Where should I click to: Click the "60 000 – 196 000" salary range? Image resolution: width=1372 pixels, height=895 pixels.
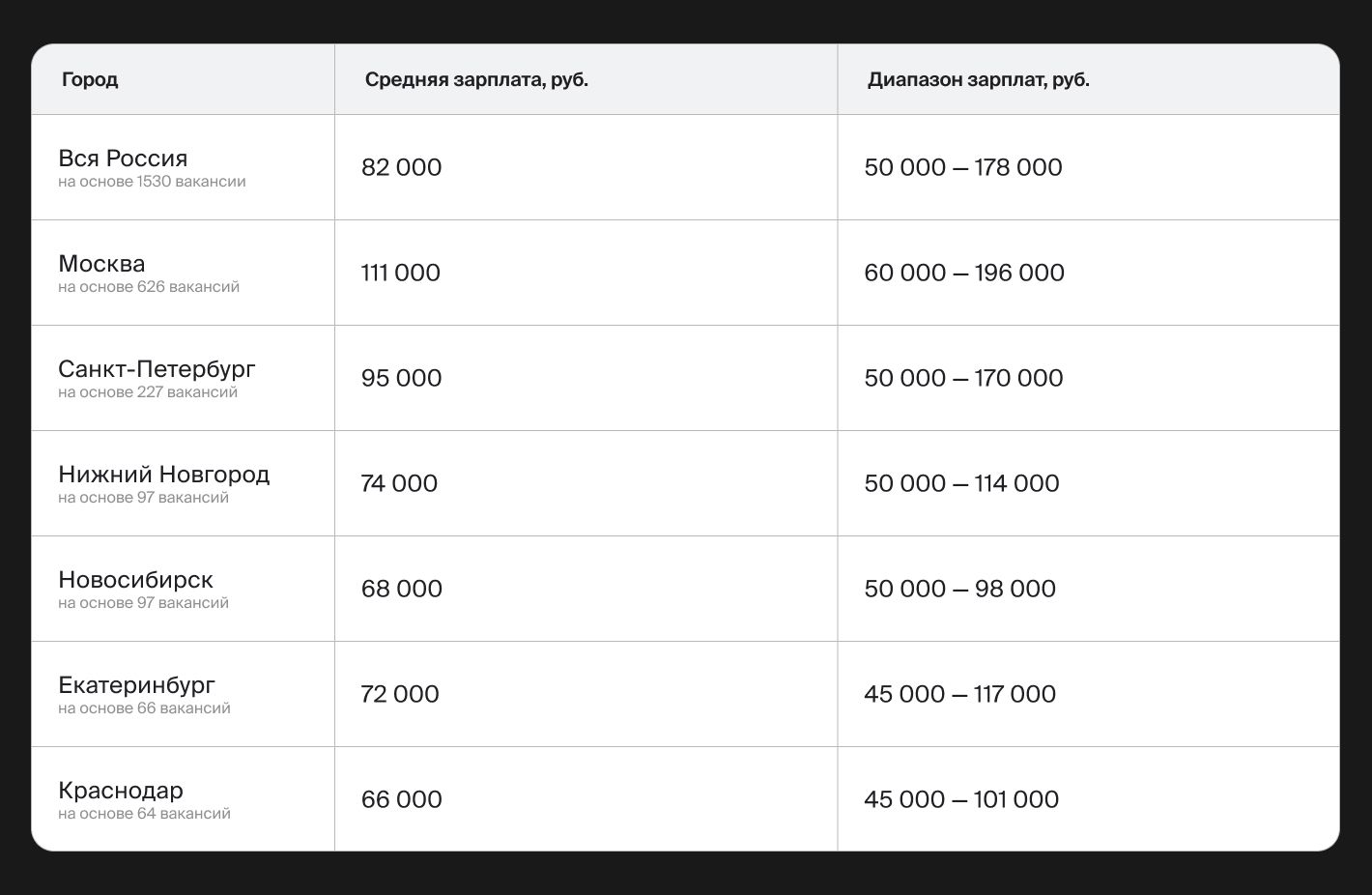pos(963,273)
